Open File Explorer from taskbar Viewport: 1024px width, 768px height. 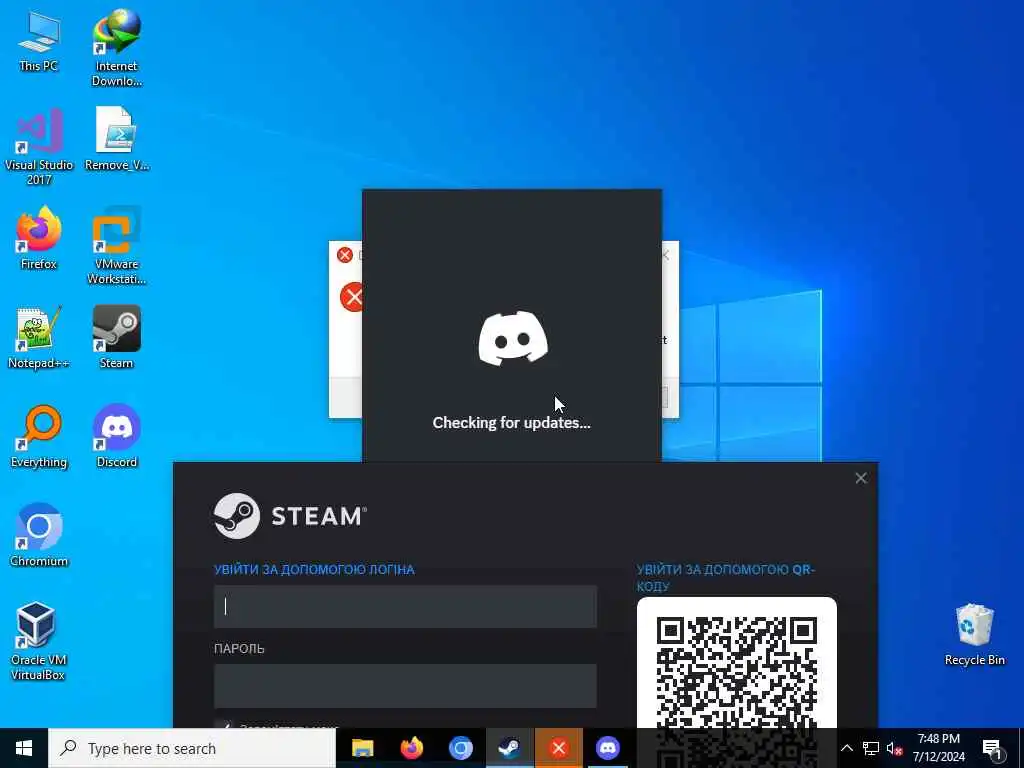(x=362, y=748)
